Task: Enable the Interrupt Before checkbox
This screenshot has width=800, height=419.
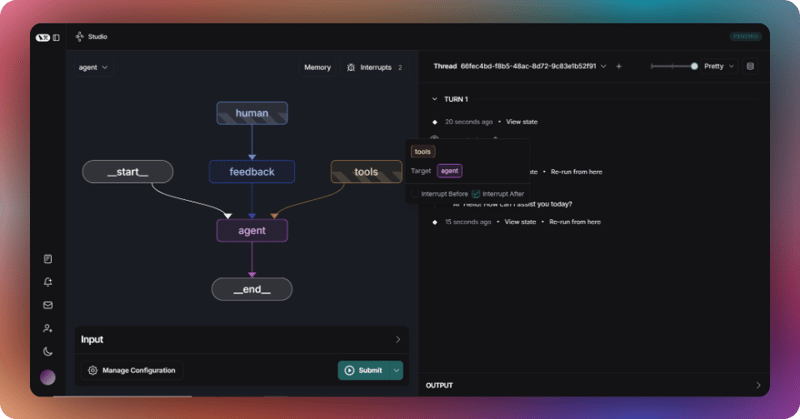Action: click(x=416, y=193)
